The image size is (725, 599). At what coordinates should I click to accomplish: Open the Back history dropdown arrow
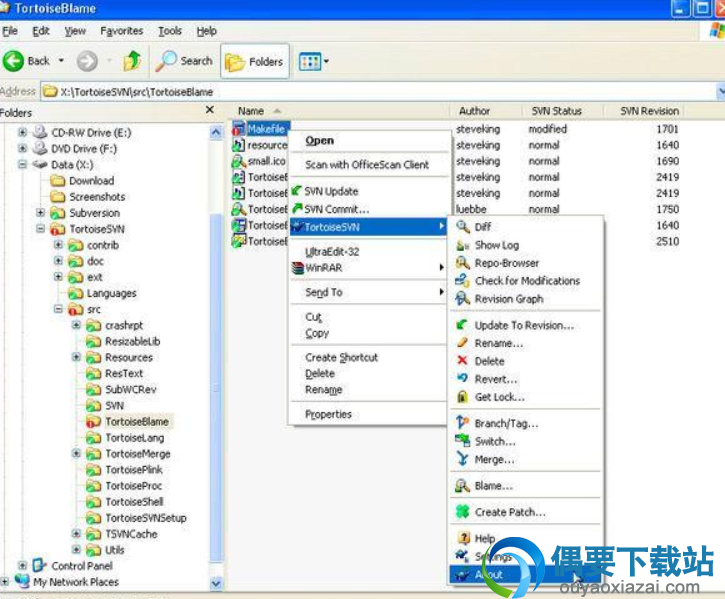(x=61, y=61)
